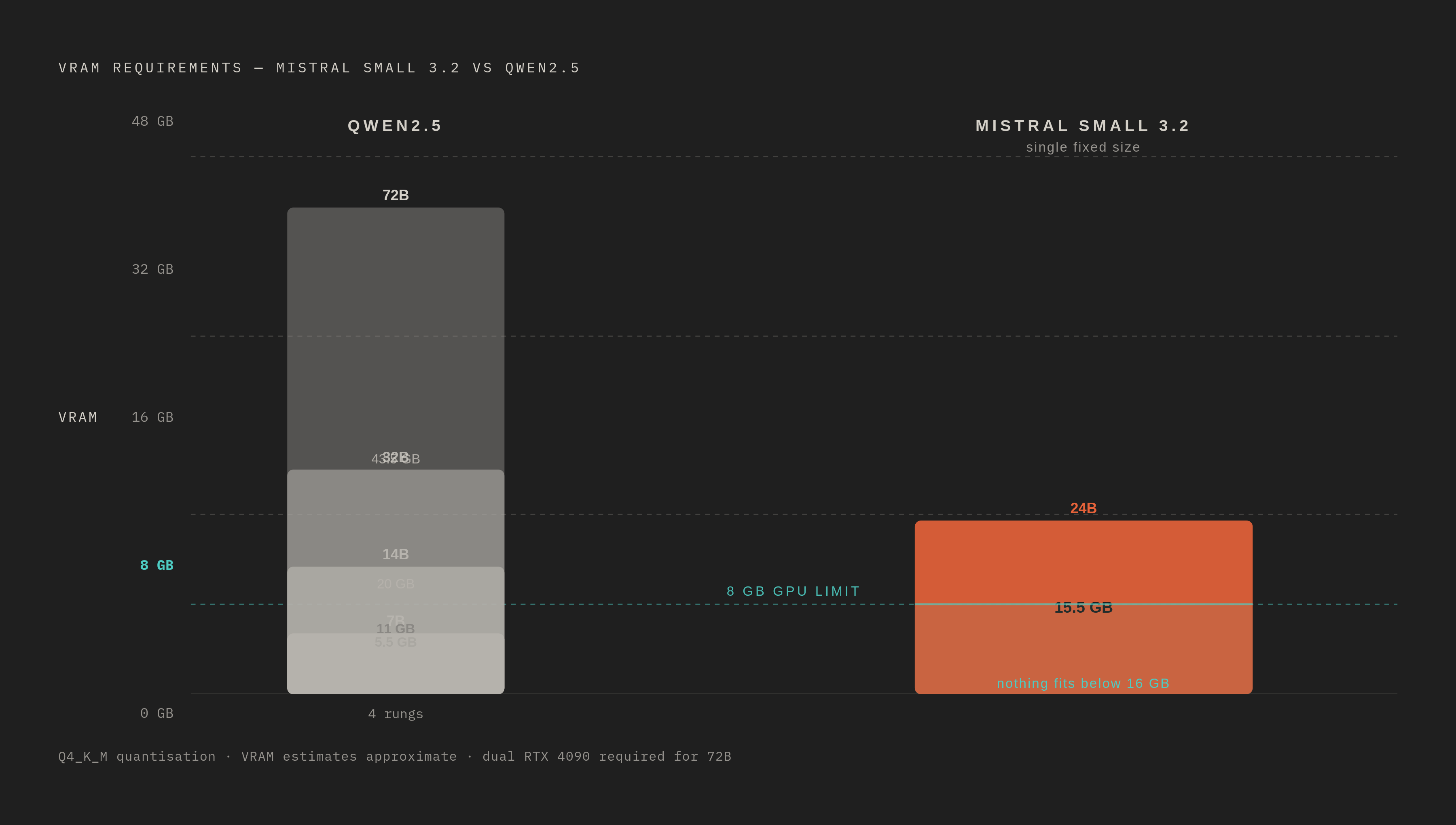Select the QWEN2.5 column heading

395,126
